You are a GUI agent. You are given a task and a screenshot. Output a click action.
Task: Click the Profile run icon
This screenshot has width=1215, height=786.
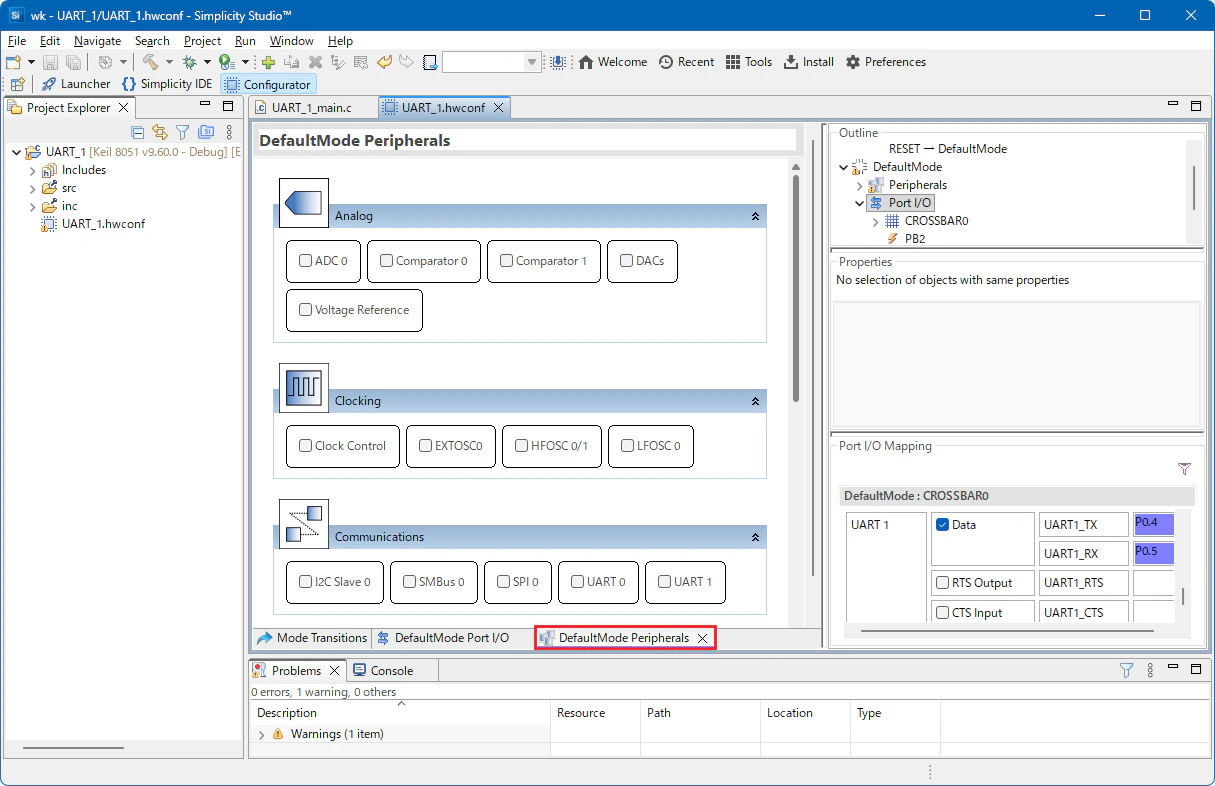pos(226,62)
